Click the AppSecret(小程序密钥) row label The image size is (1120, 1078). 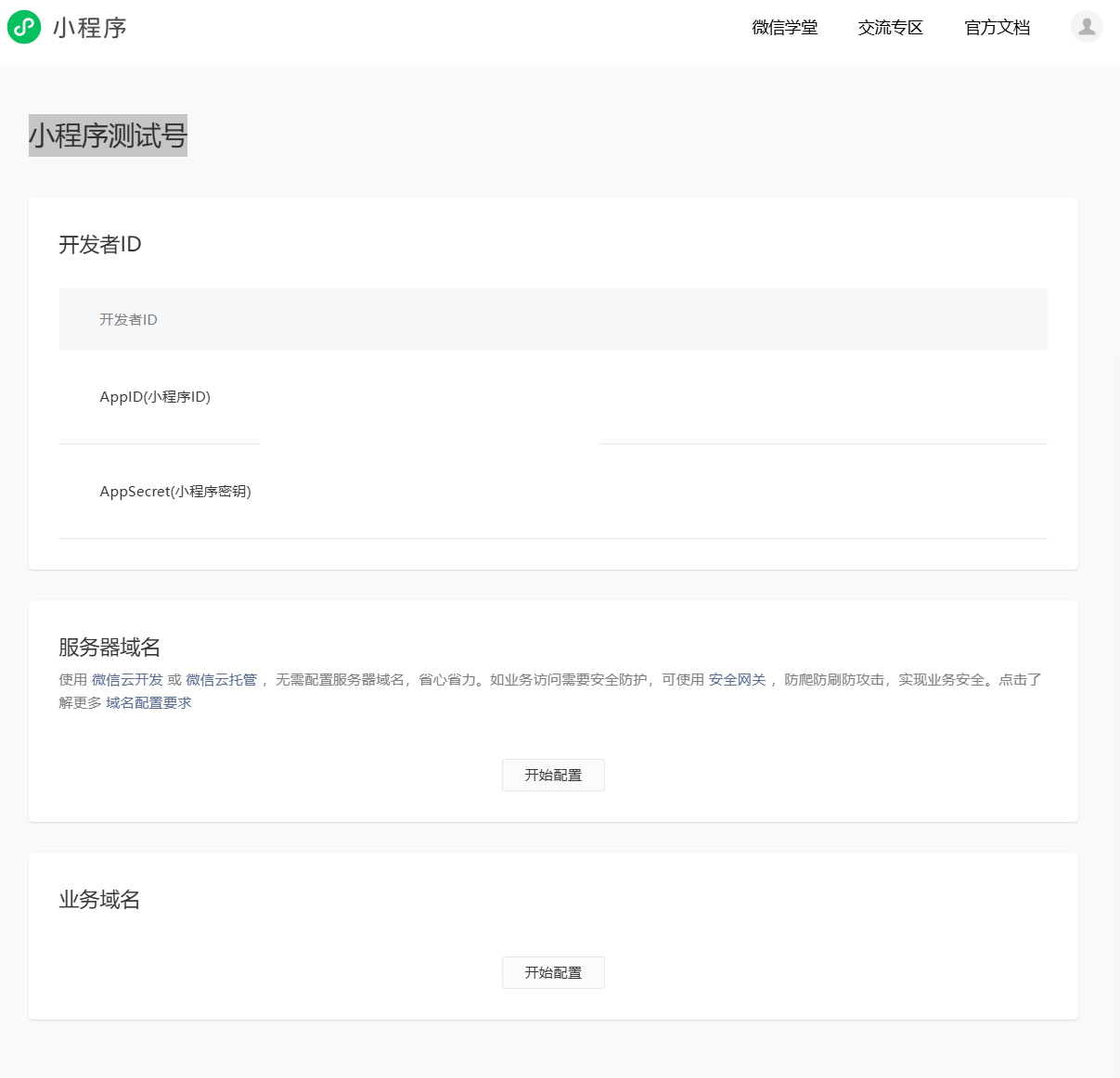click(175, 492)
